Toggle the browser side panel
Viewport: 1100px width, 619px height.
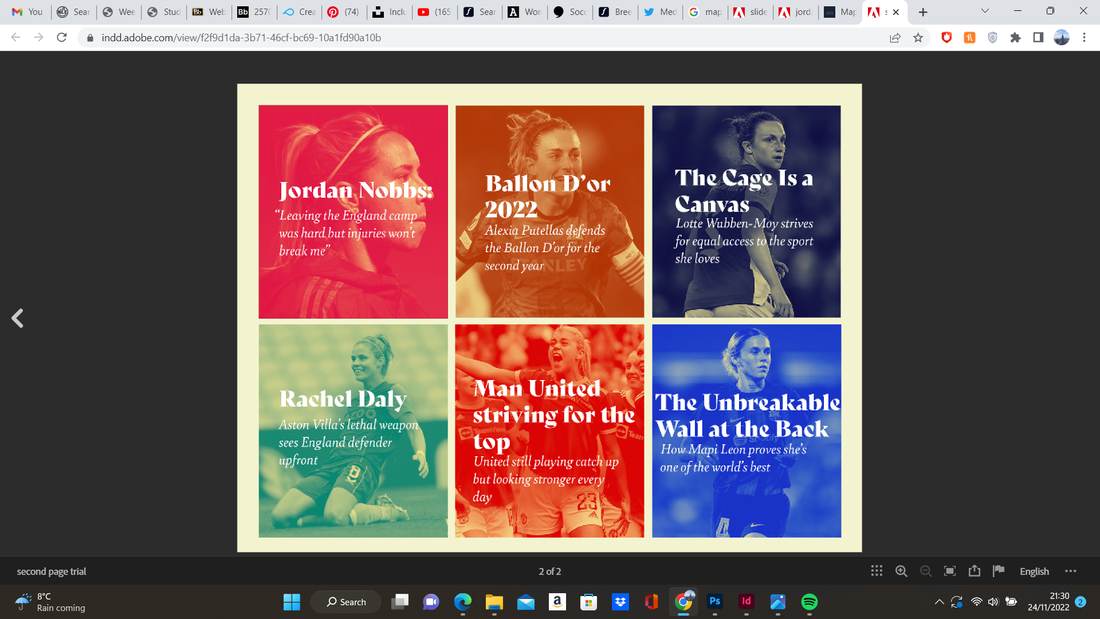click(x=1038, y=38)
